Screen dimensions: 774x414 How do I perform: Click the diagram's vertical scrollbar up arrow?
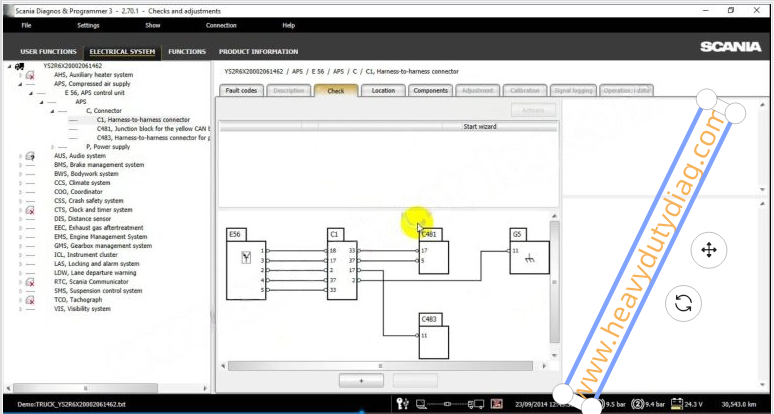(554, 216)
